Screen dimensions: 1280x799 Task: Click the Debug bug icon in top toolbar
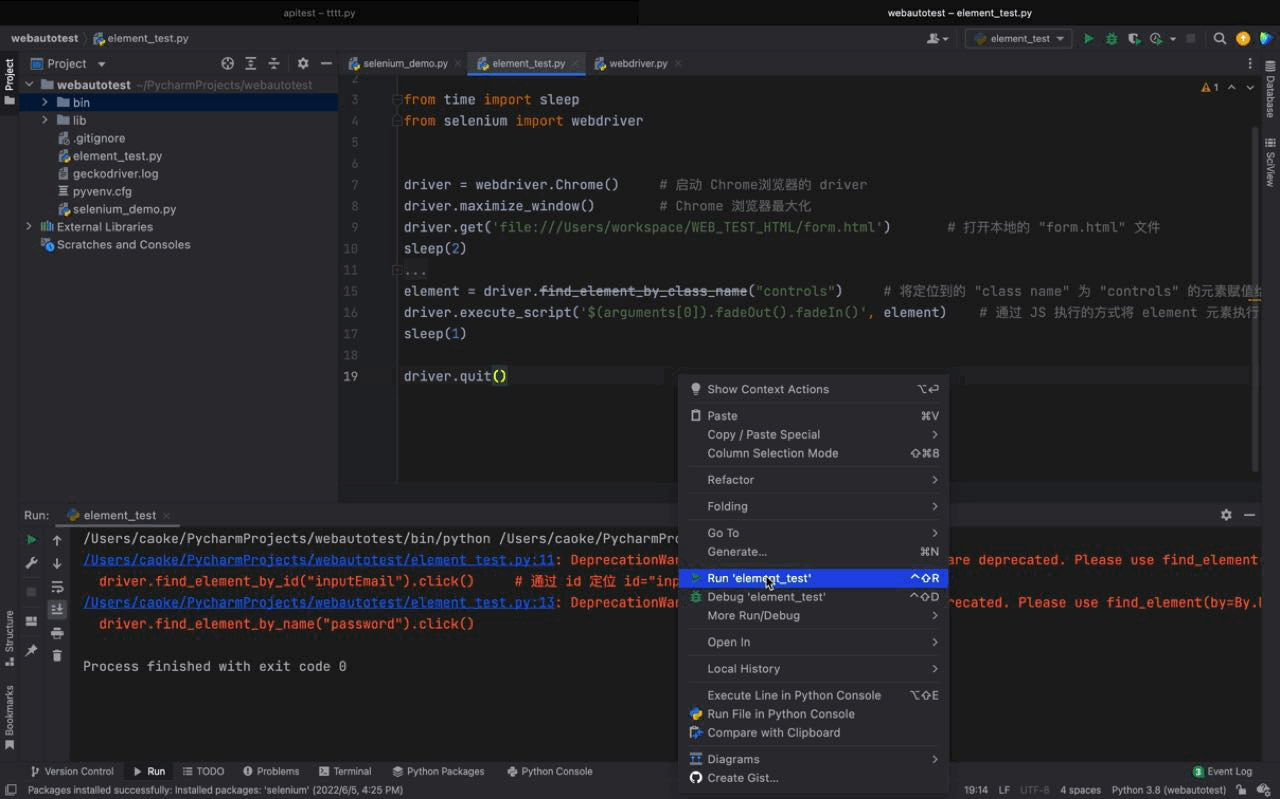(1111, 38)
